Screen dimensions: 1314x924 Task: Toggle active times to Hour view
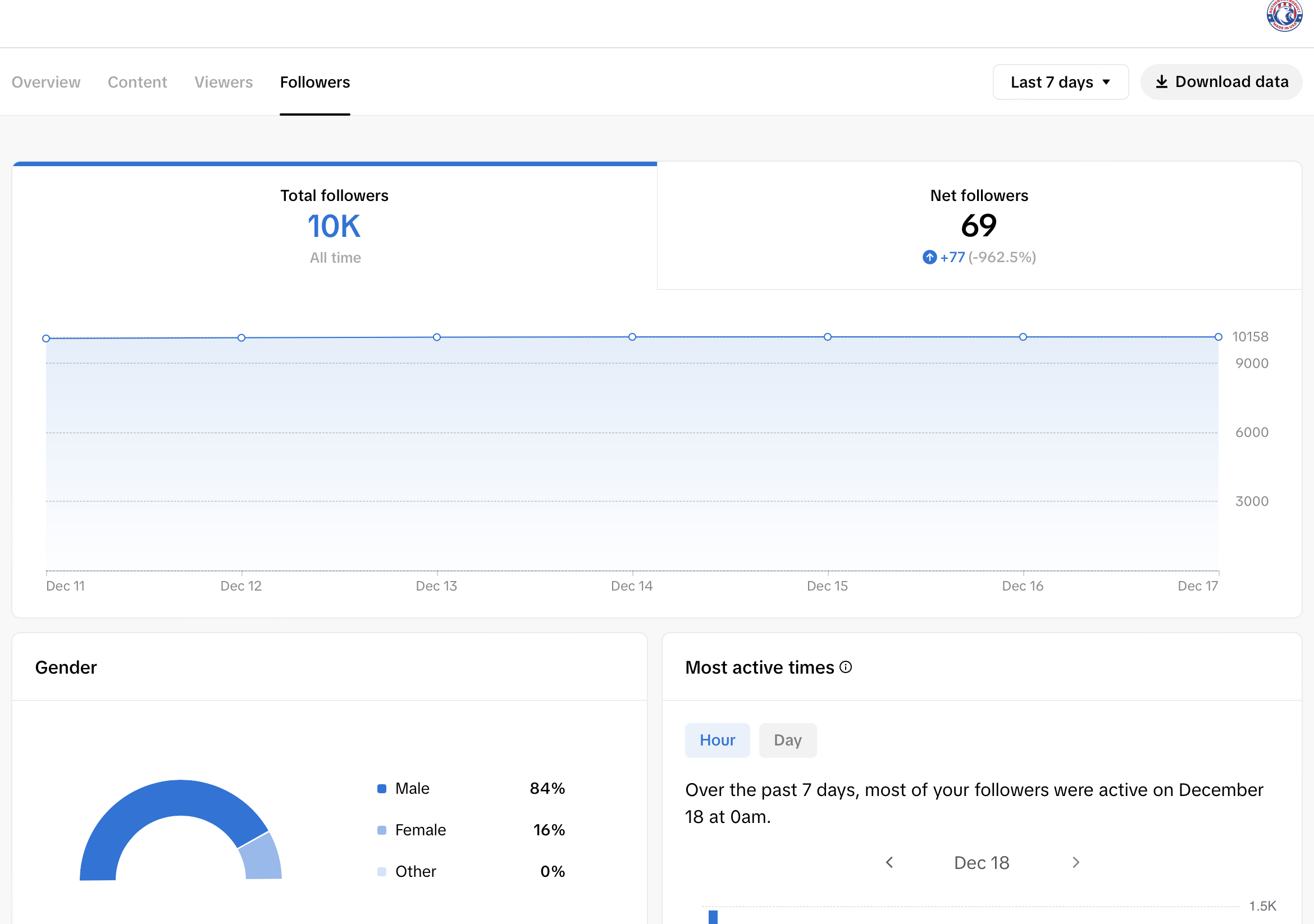[x=717, y=740]
